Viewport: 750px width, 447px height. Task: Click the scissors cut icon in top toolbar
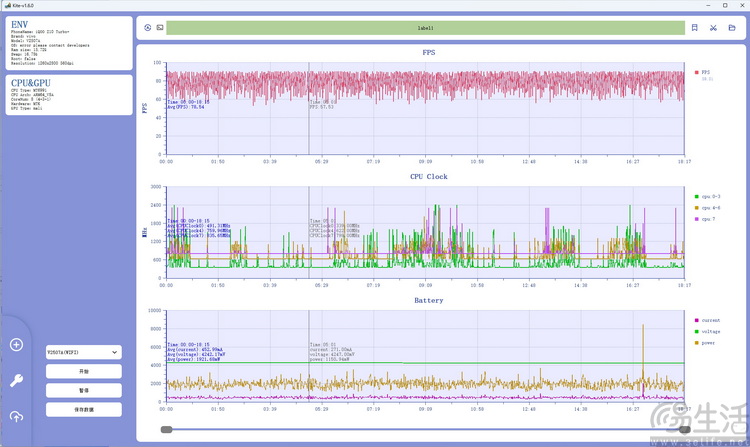[713, 28]
